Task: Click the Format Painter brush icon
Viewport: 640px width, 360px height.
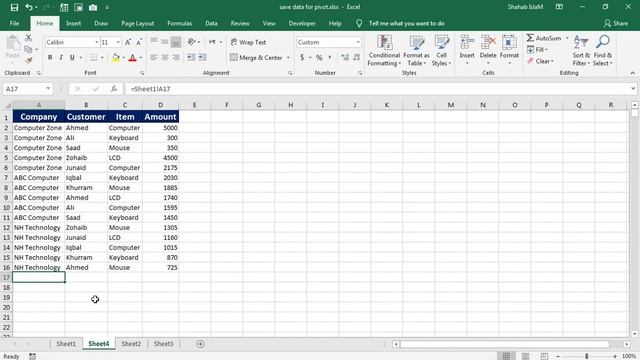Action: [28, 60]
